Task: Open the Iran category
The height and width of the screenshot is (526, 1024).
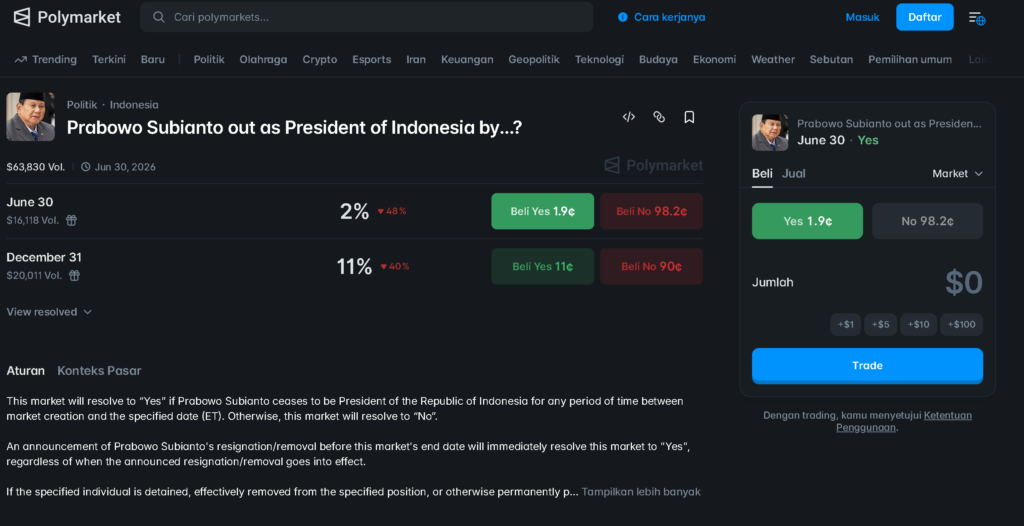Action: click(416, 59)
